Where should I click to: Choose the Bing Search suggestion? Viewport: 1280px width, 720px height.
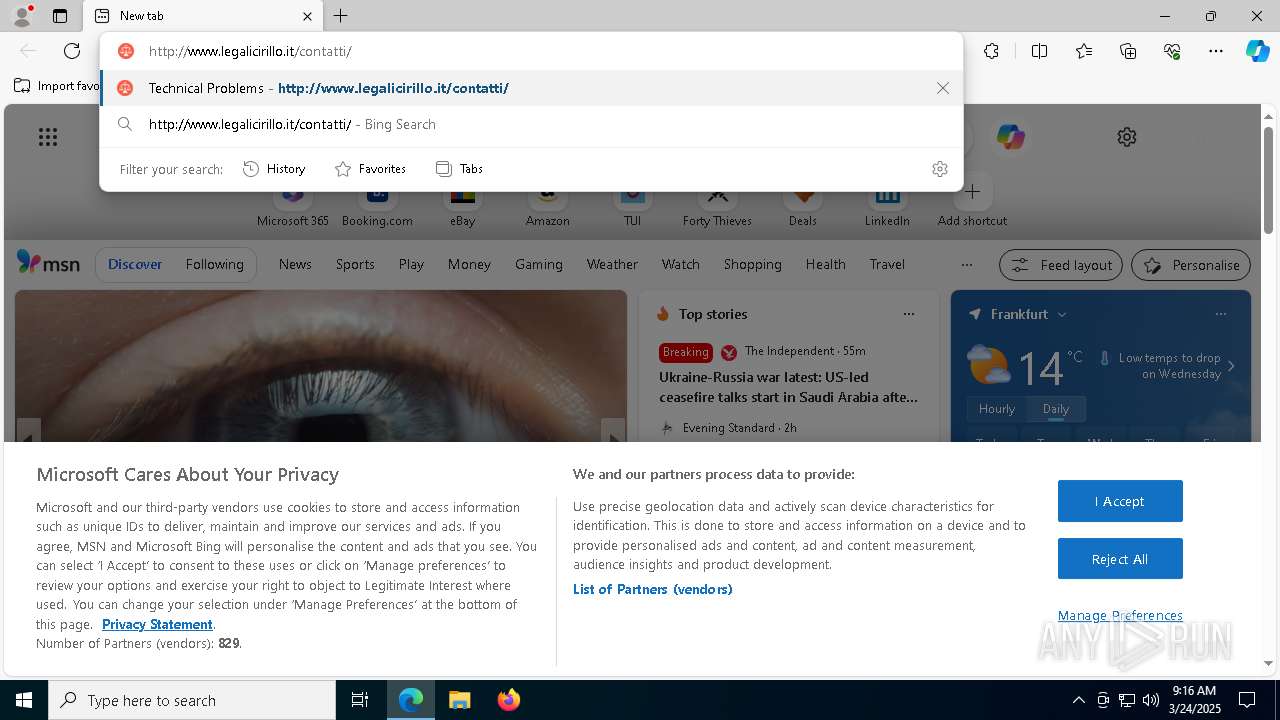pyautogui.click(x=531, y=124)
